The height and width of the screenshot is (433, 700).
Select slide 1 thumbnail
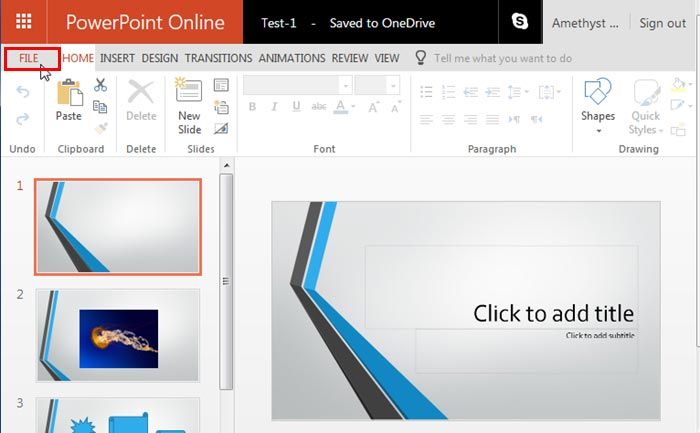click(118, 227)
